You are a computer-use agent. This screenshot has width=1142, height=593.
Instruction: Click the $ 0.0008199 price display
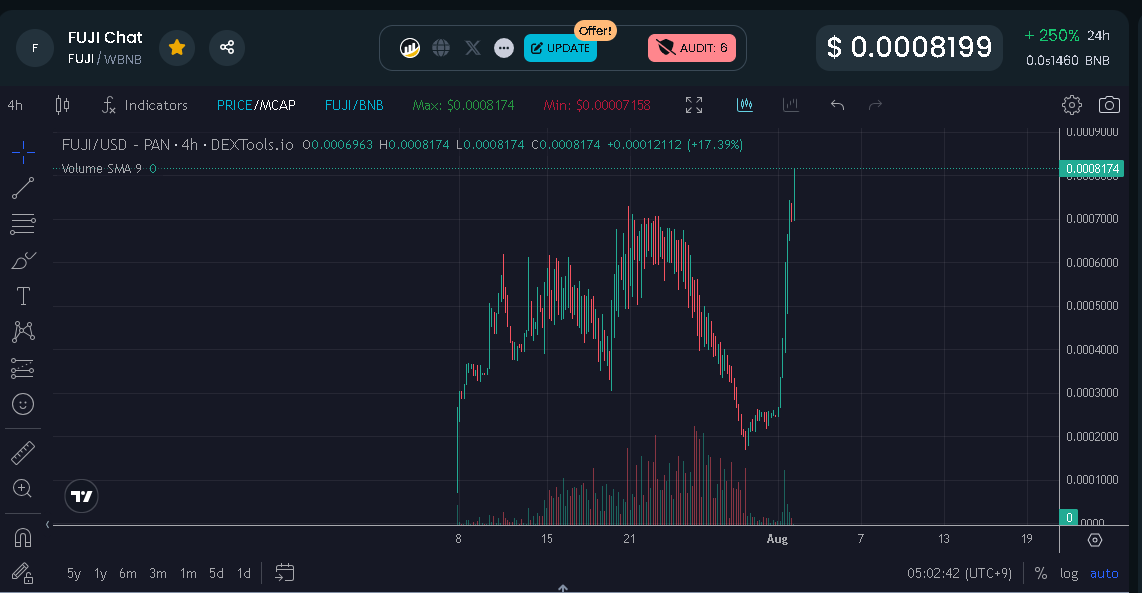909,48
